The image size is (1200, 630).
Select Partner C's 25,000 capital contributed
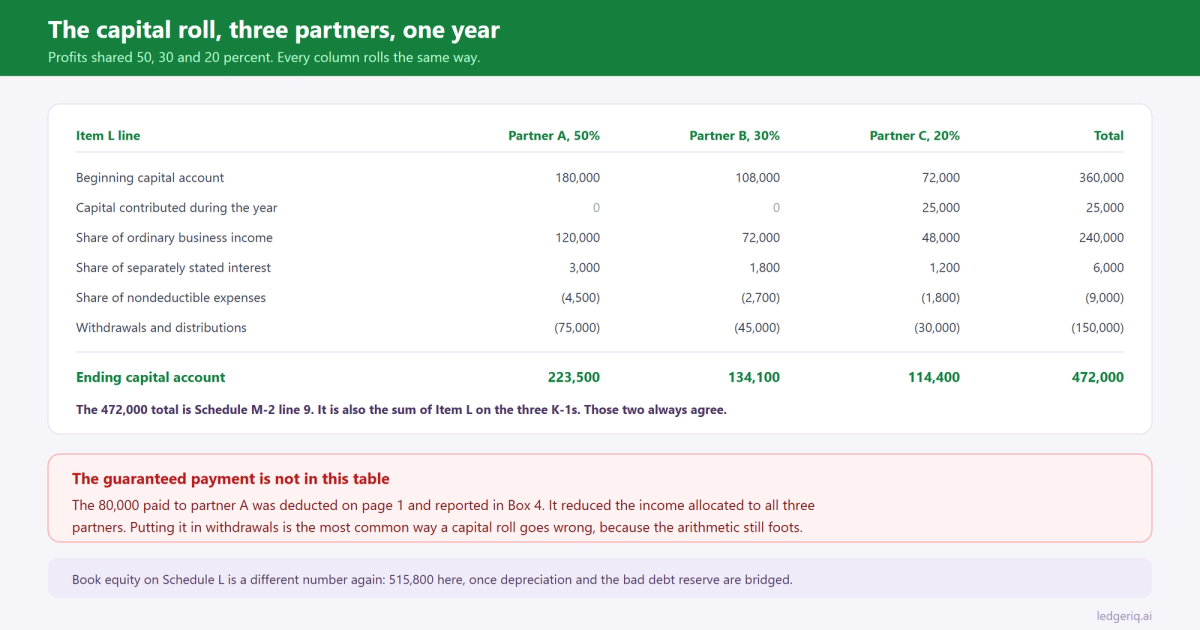(941, 208)
